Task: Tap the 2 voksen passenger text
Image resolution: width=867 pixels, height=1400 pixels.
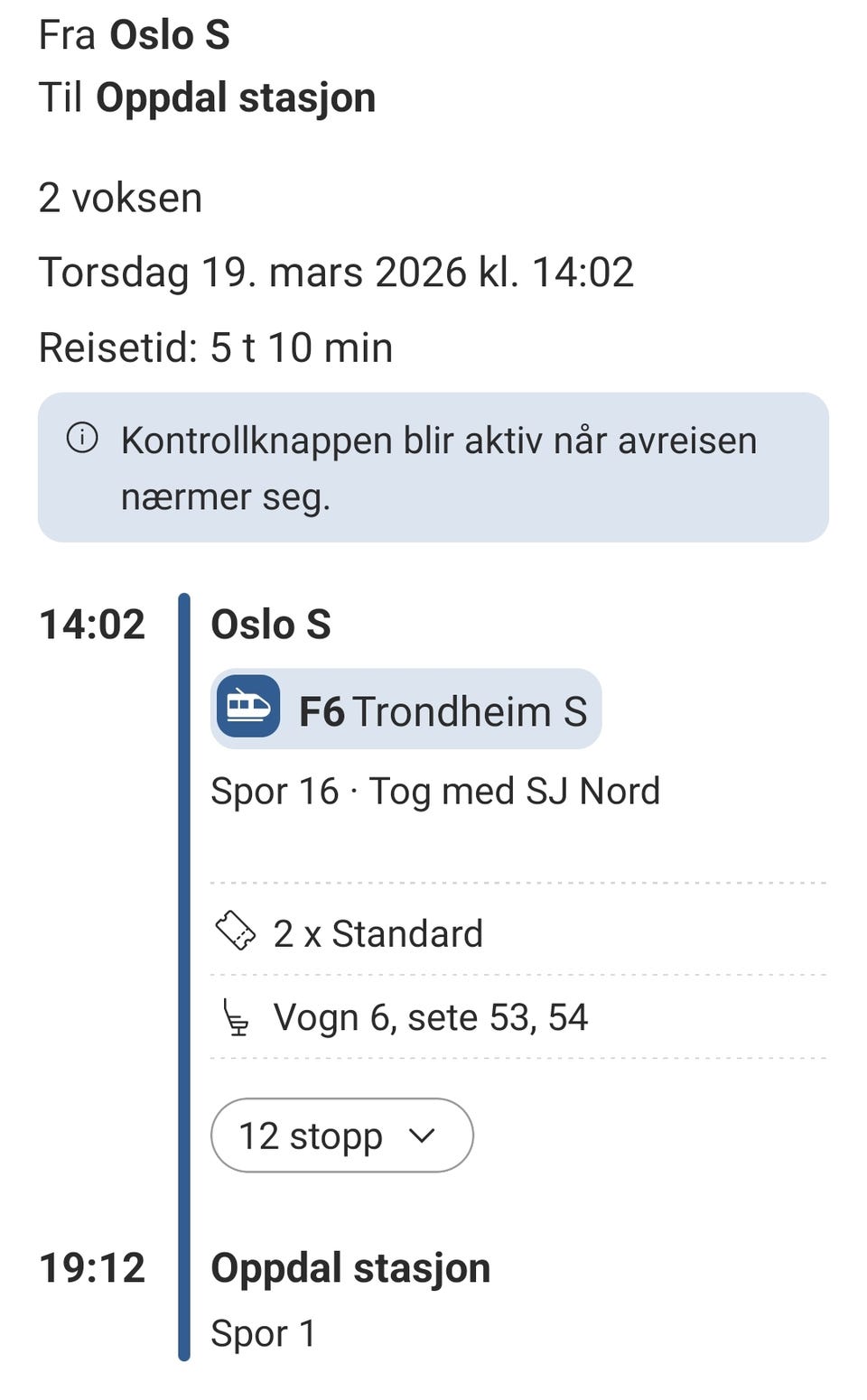Action: (120, 198)
